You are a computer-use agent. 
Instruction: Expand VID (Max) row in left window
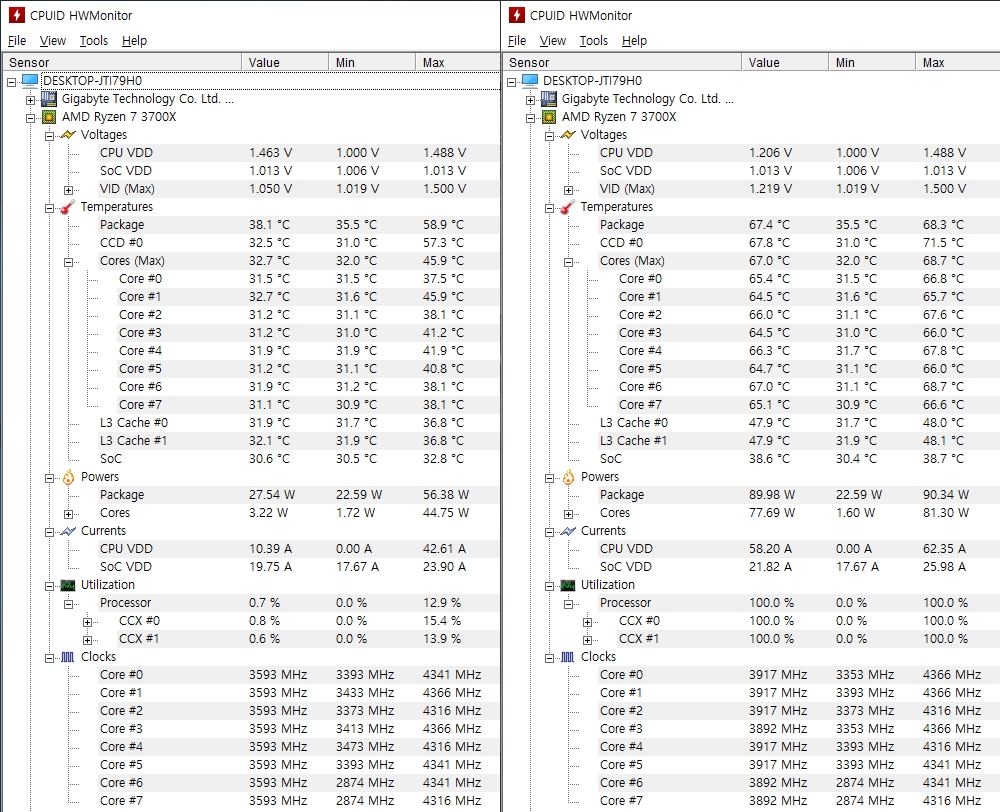pyautogui.click(x=69, y=190)
